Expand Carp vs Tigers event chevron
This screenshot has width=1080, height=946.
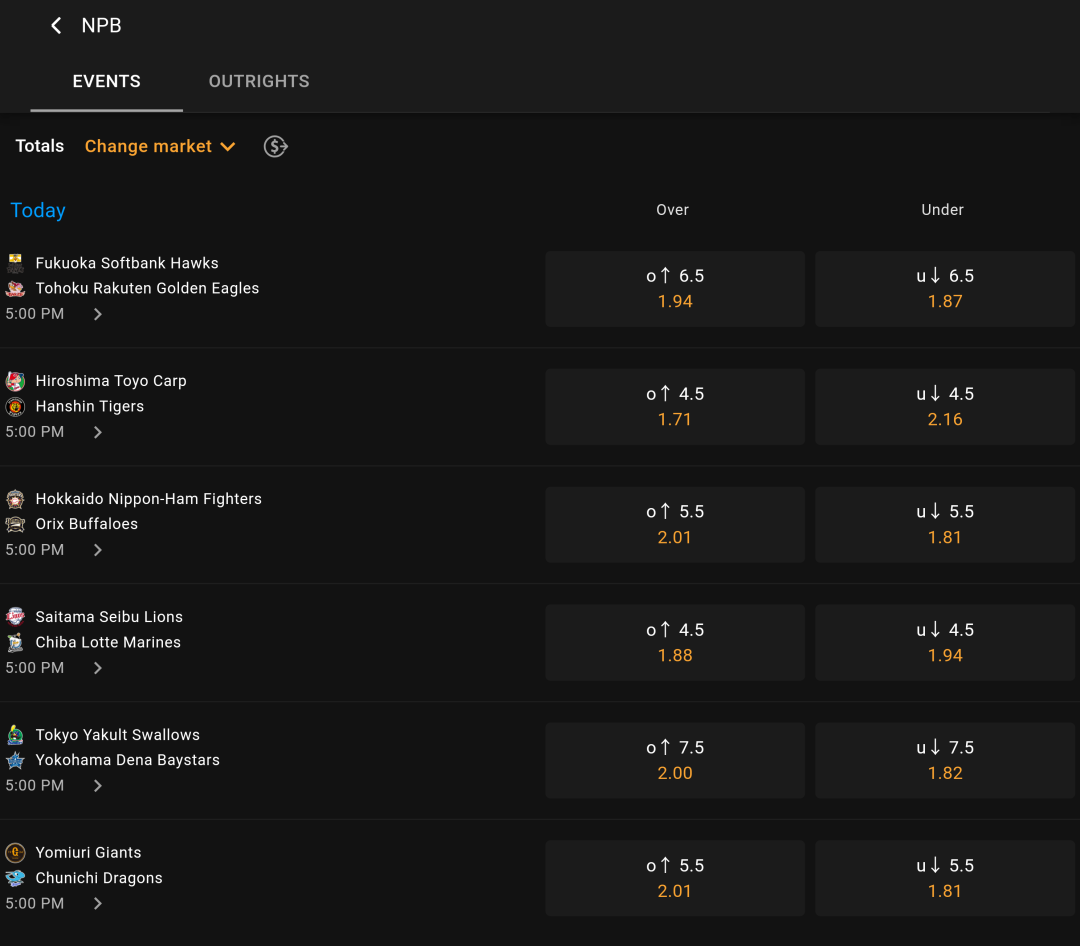98,432
